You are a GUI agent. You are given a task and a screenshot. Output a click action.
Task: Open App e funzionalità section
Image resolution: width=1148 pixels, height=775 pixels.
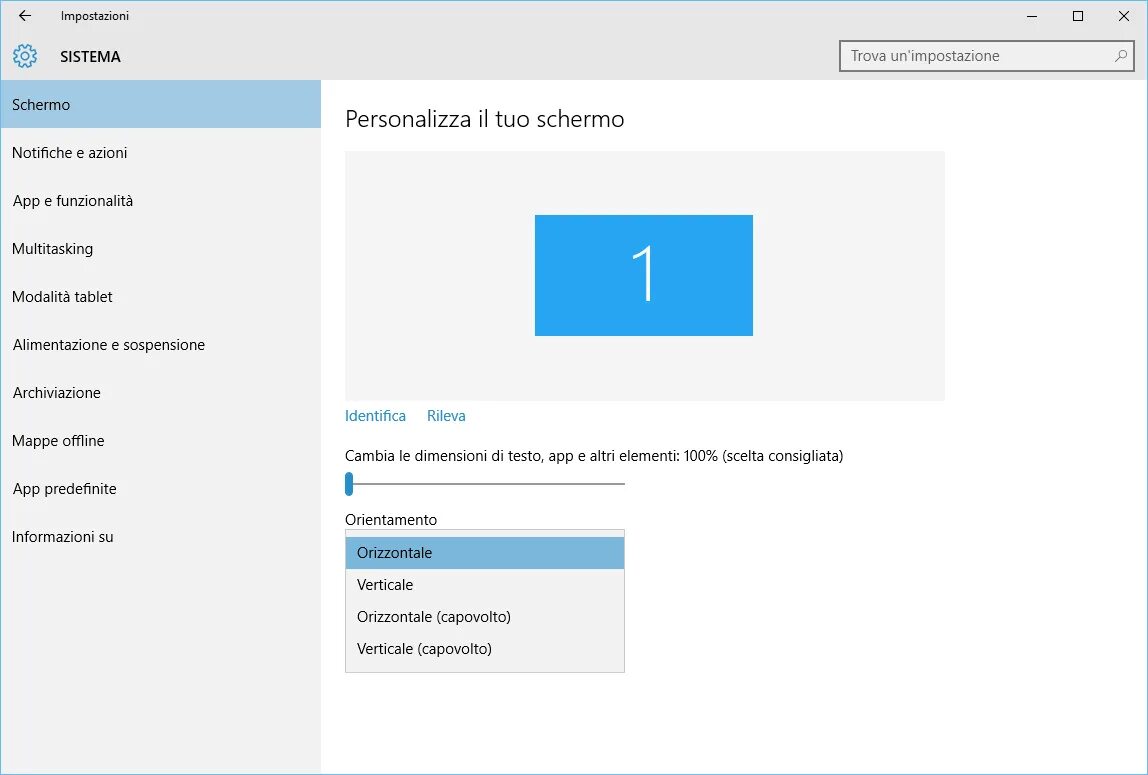coord(160,201)
